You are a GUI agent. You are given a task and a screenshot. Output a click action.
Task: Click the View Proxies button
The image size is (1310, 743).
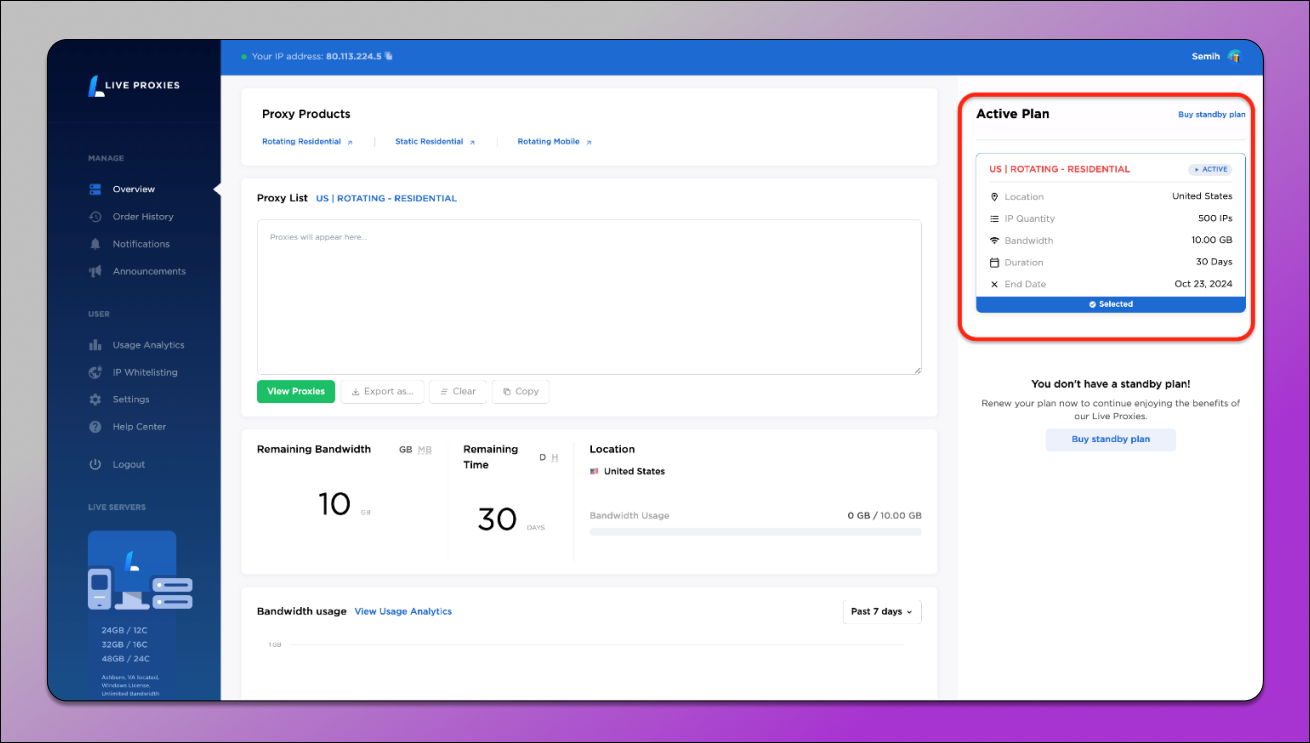pyautogui.click(x=296, y=391)
